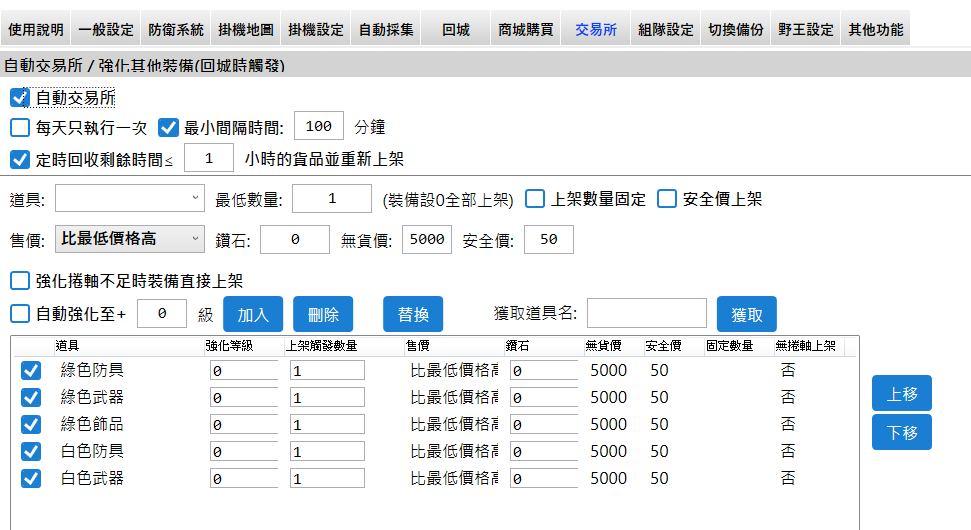The width and height of the screenshot is (971, 530).
Task: Click the 加入 button
Action: (x=253, y=314)
